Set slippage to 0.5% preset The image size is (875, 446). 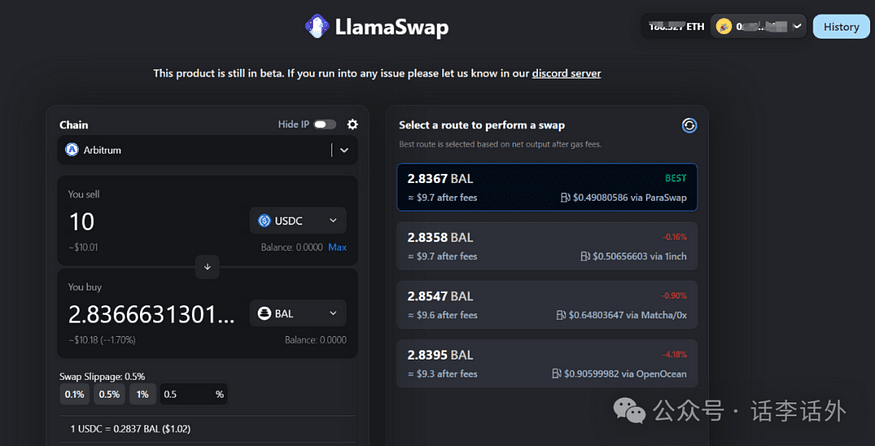coord(109,394)
